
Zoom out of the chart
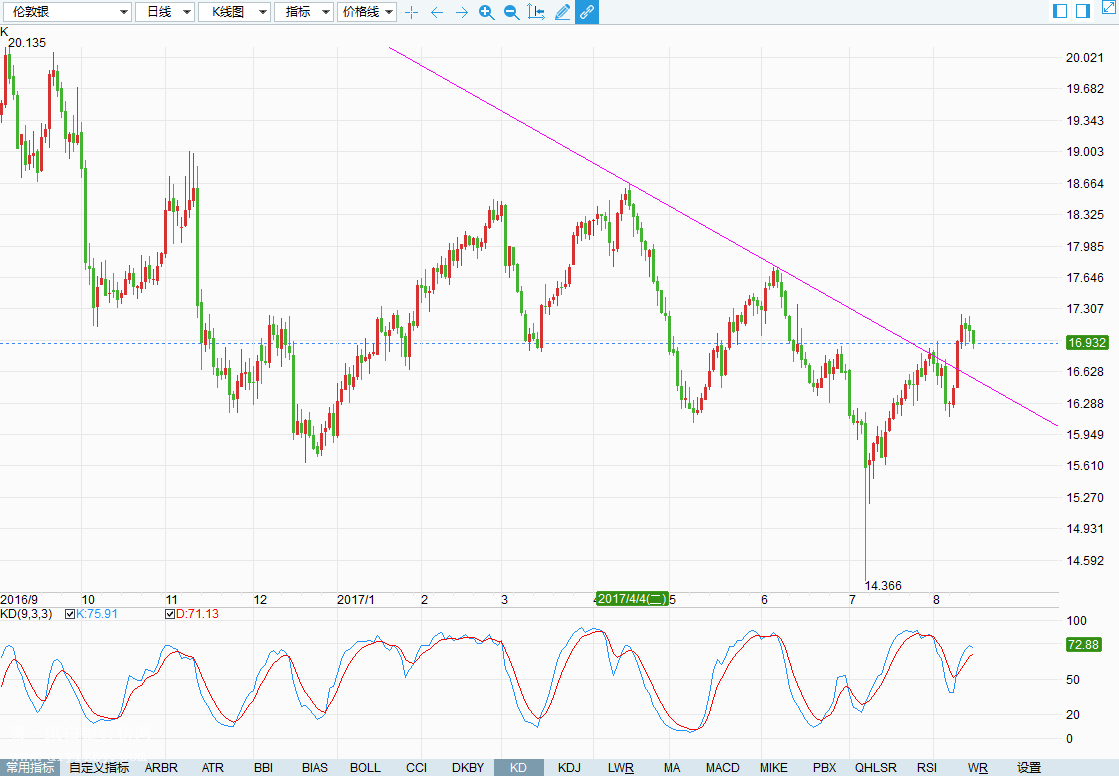[x=511, y=12]
